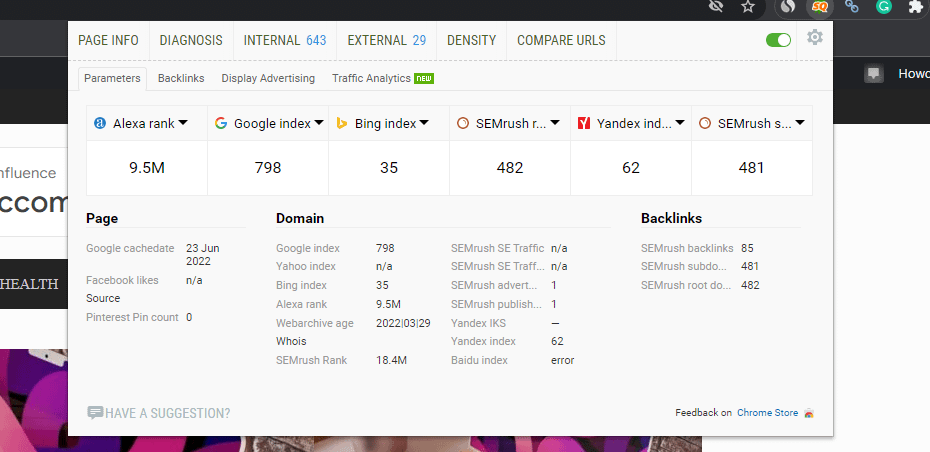
Task: Click the Grammarly extension icon
Action: pyautogui.click(x=883, y=6)
